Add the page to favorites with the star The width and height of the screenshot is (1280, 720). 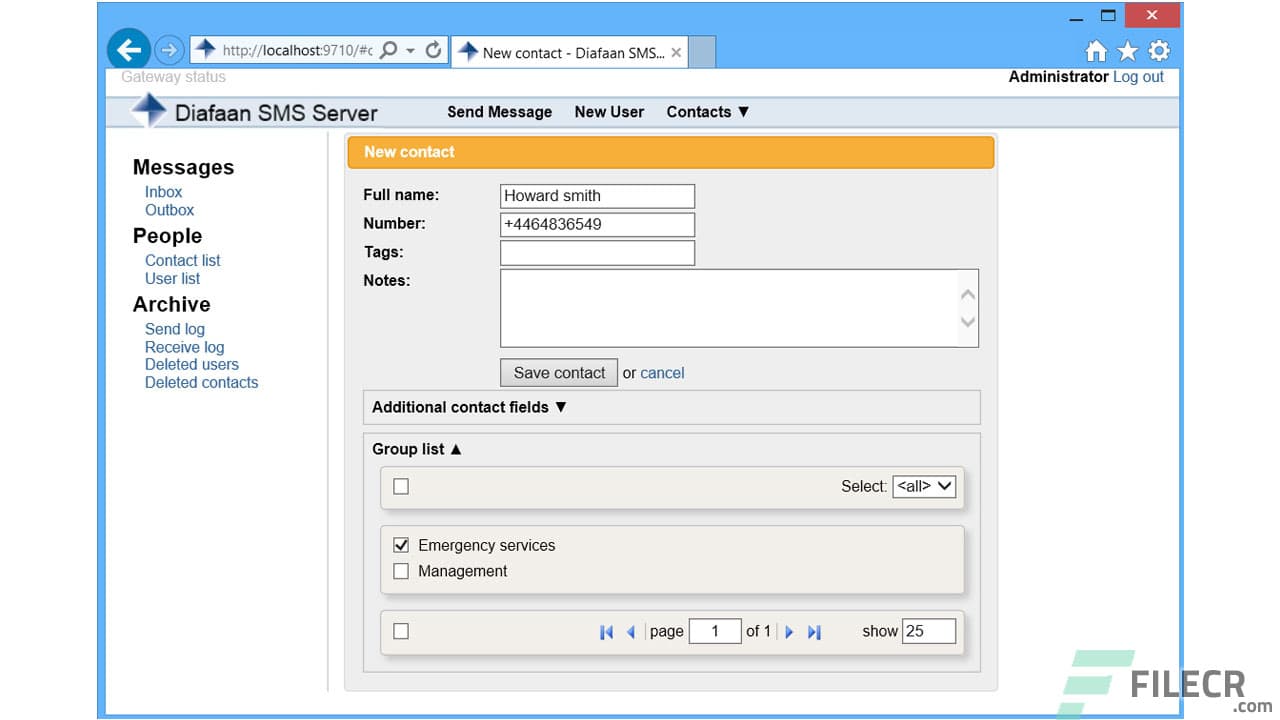[1128, 50]
